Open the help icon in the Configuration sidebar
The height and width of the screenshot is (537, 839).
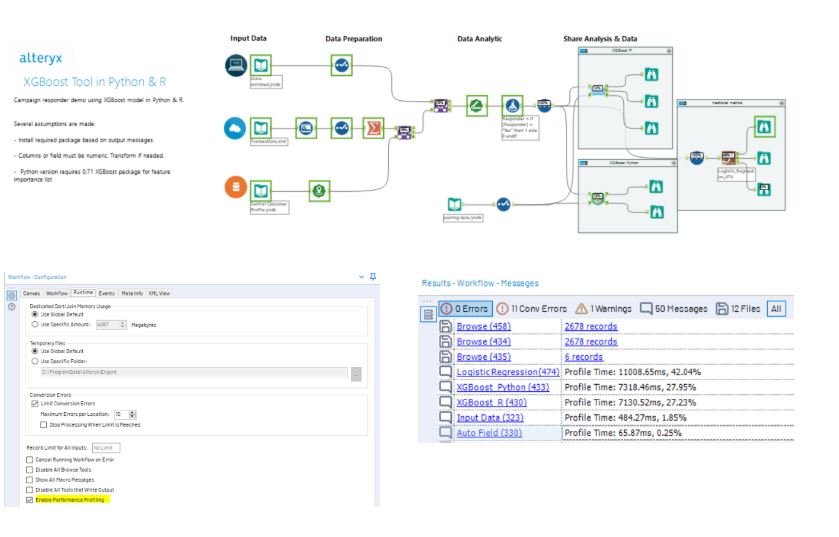coord(12,307)
